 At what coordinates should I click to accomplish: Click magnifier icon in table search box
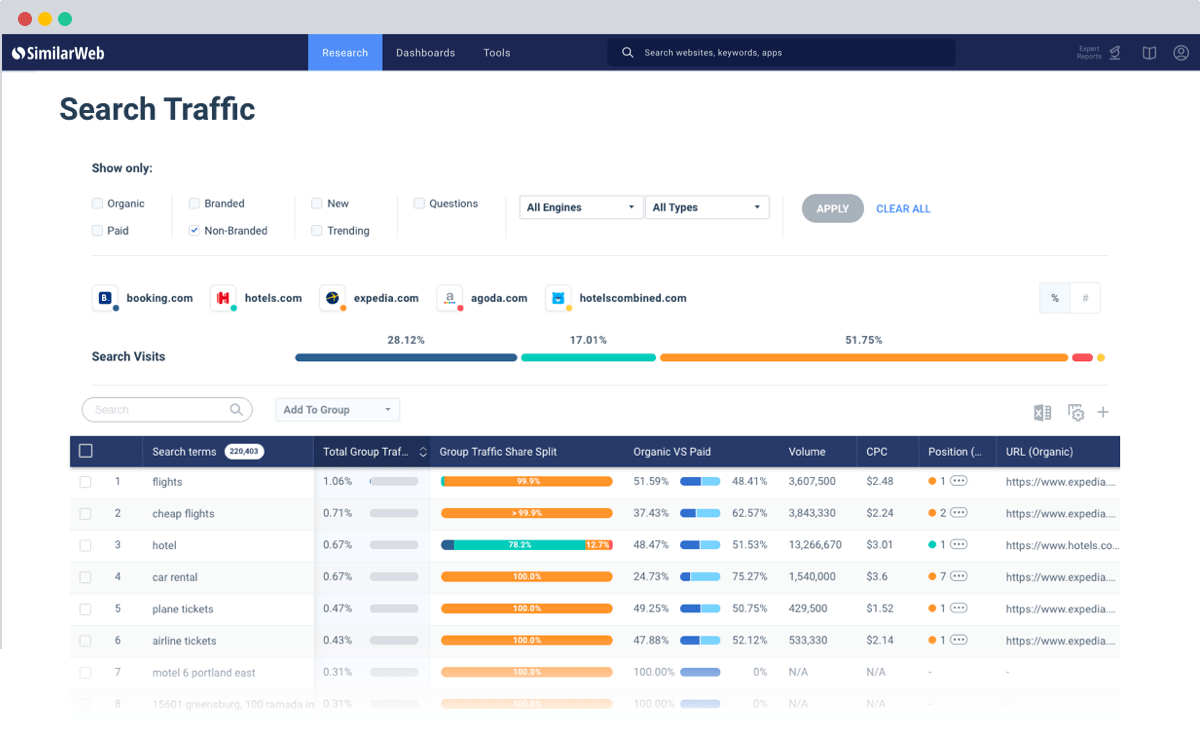[x=237, y=409]
